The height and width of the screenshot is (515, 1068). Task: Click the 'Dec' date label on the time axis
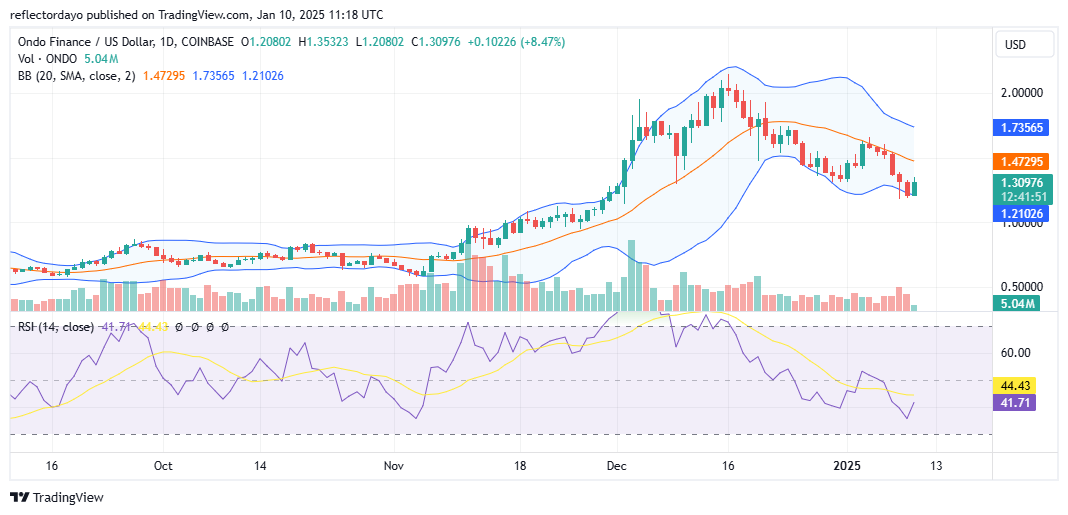(x=616, y=467)
